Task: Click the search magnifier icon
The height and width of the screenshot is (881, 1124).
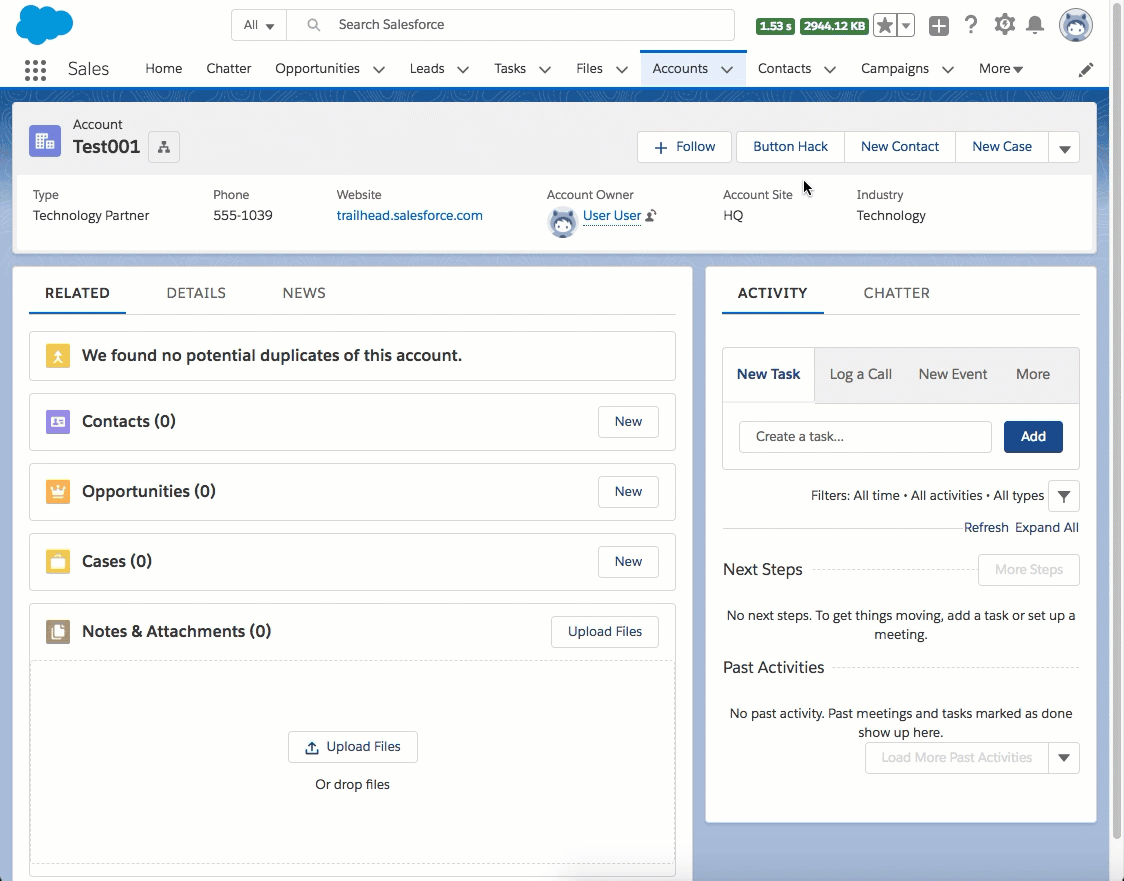Action: [313, 25]
